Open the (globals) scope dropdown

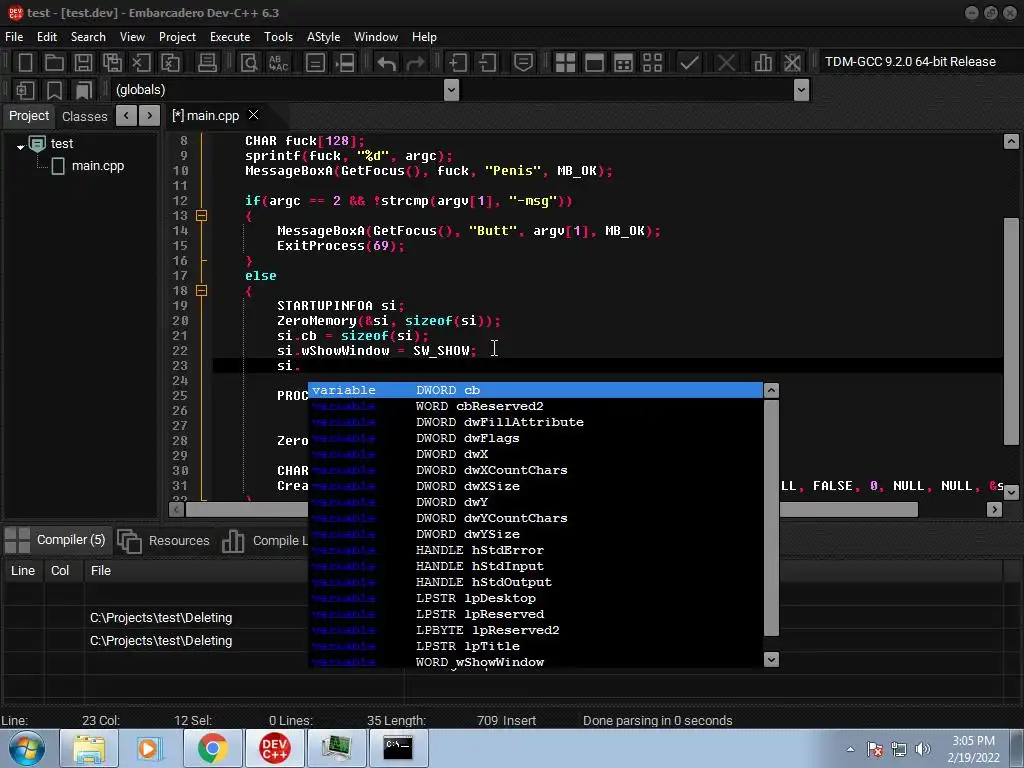tap(451, 90)
